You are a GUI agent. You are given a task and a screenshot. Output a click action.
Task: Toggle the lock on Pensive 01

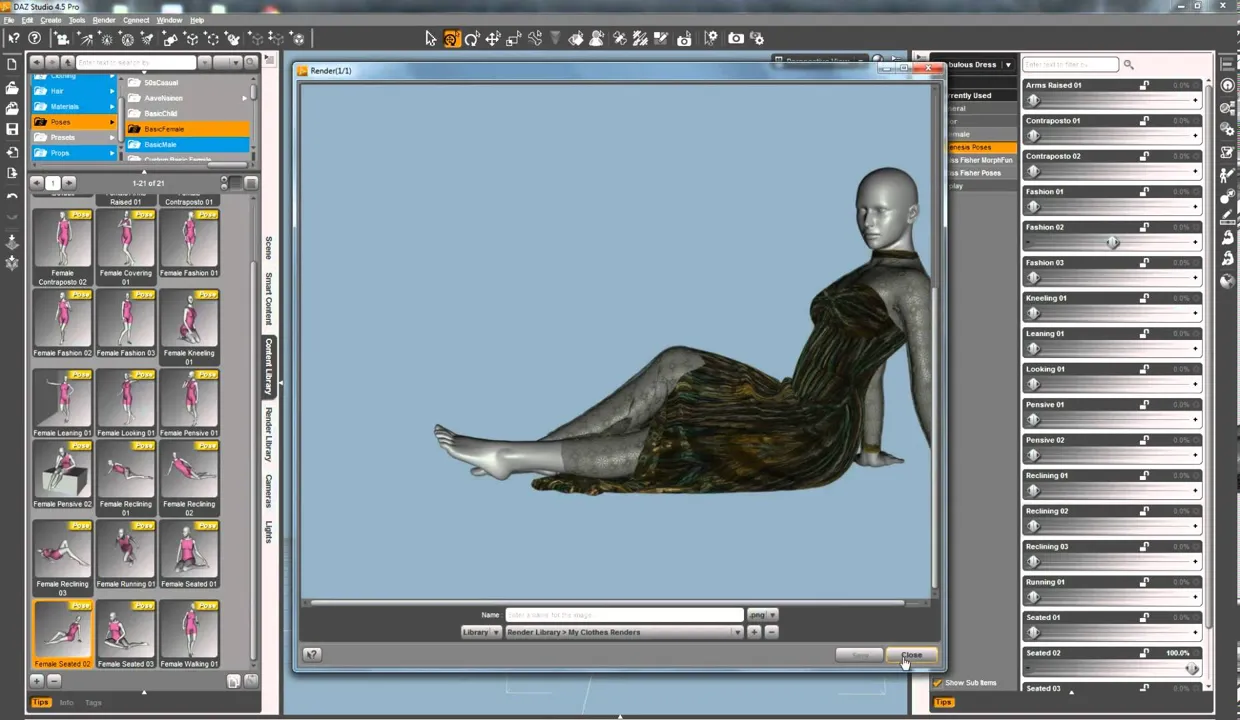click(1144, 404)
